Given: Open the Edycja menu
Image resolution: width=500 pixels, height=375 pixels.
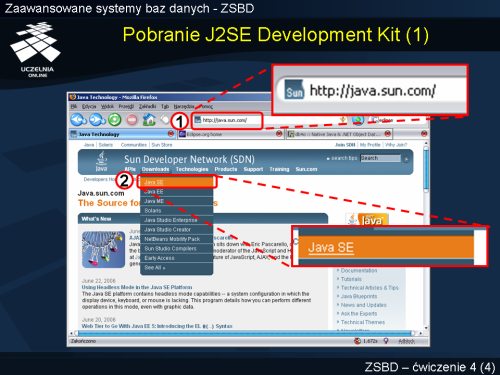Looking at the screenshot, I should 89,106.
